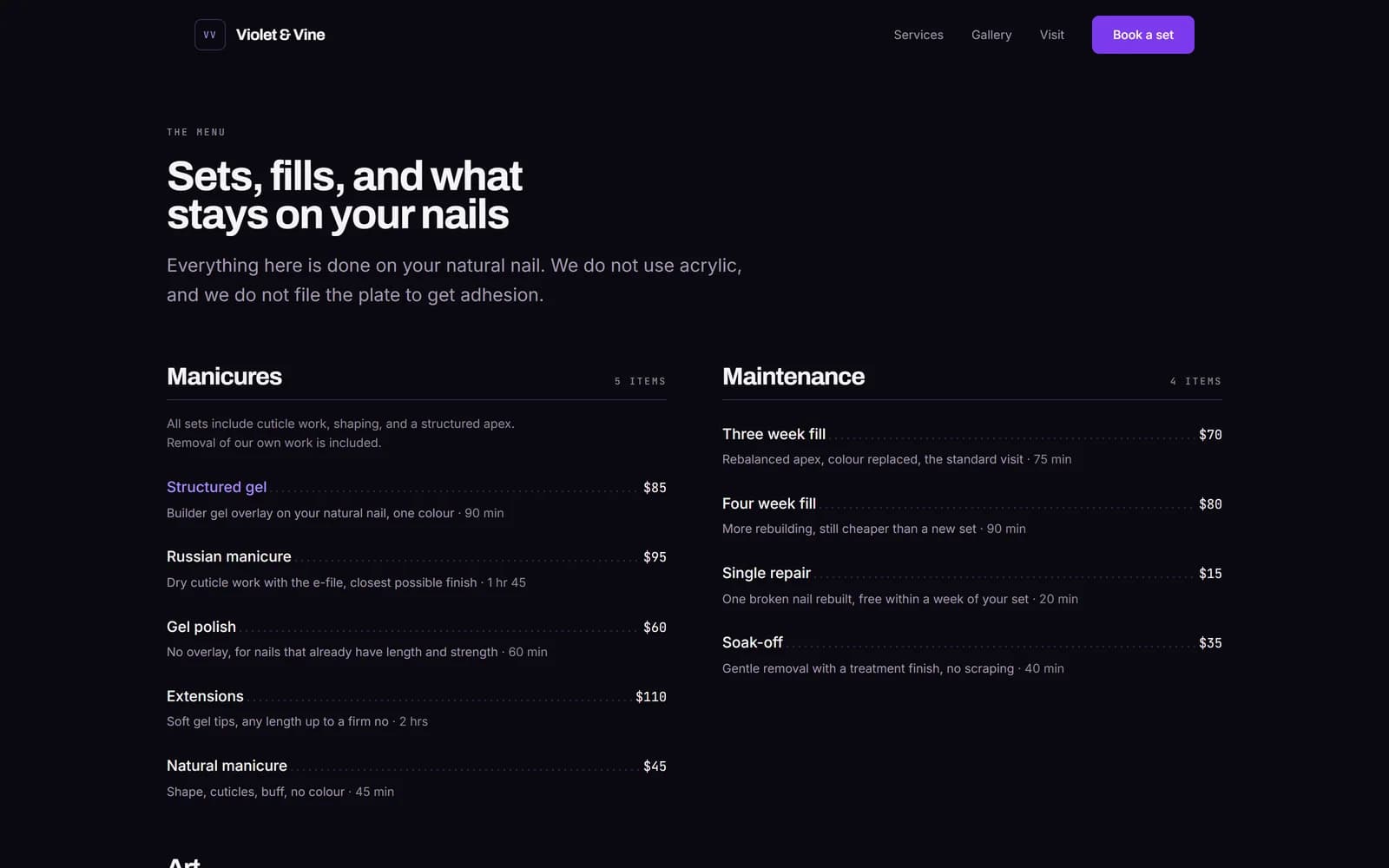The height and width of the screenshot is (868, 1389).
Task: Click the 'Rebalanced apex' description text
Action: click(x=897, y=459)
